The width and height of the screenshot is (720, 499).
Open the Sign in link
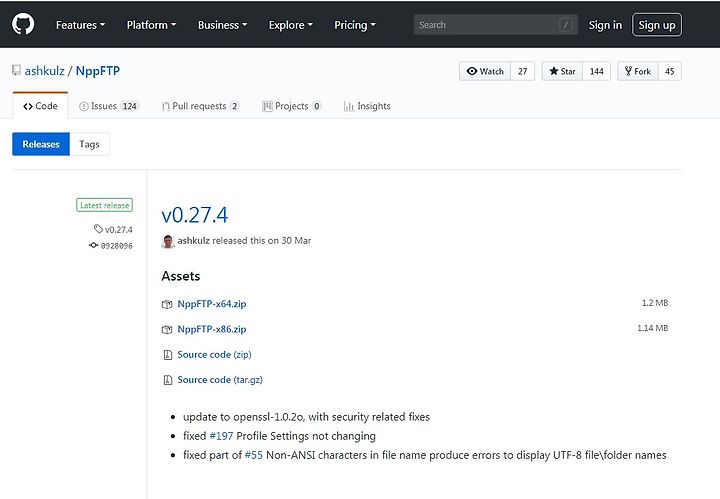(x=605, y=25)
